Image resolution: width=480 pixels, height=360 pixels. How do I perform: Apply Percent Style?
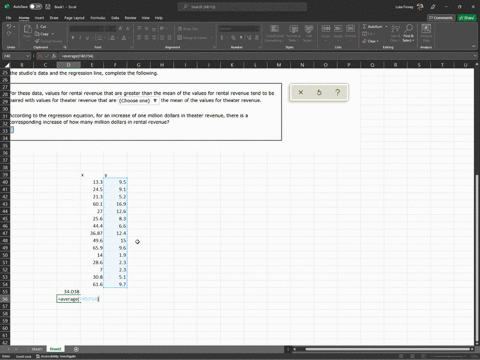click(233, 38)
